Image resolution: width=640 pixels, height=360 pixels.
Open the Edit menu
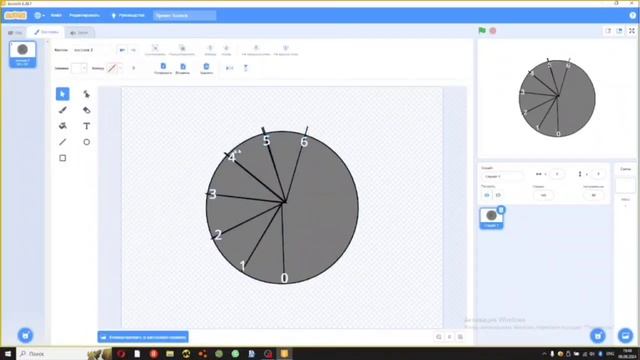pyautogui.click(x=84, y=16)
